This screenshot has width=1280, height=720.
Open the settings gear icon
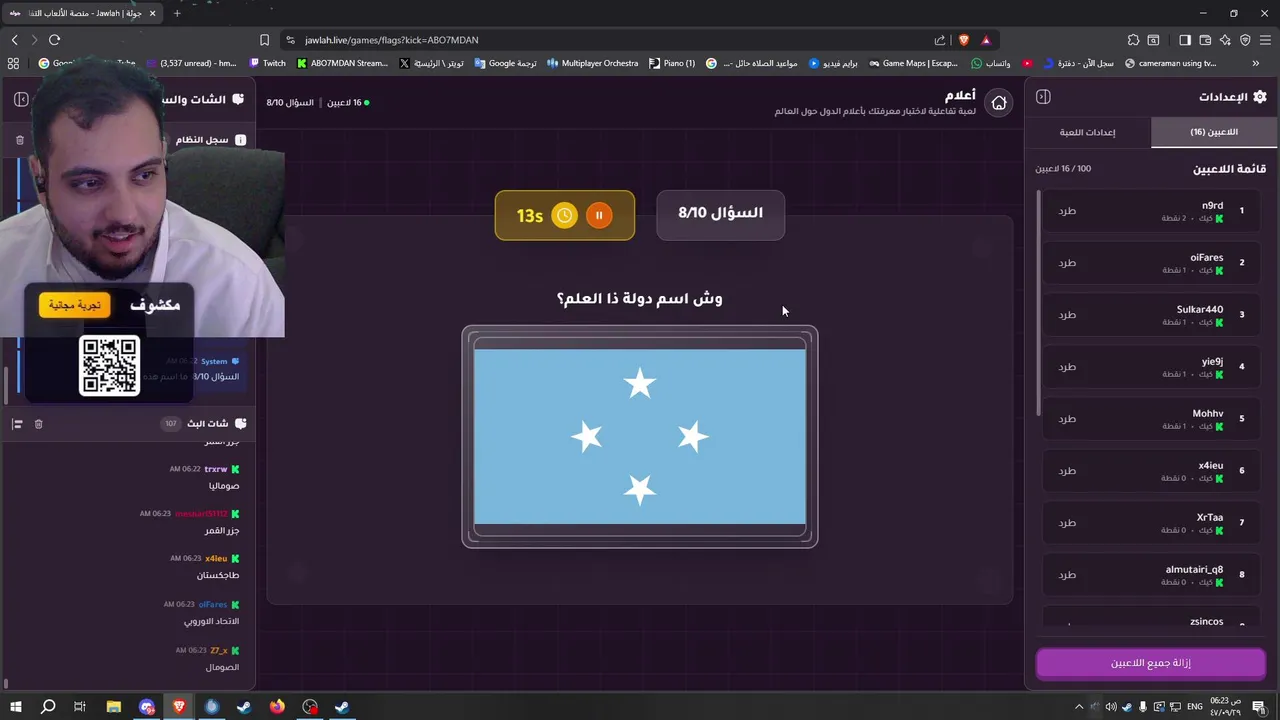click(1259, 97)
